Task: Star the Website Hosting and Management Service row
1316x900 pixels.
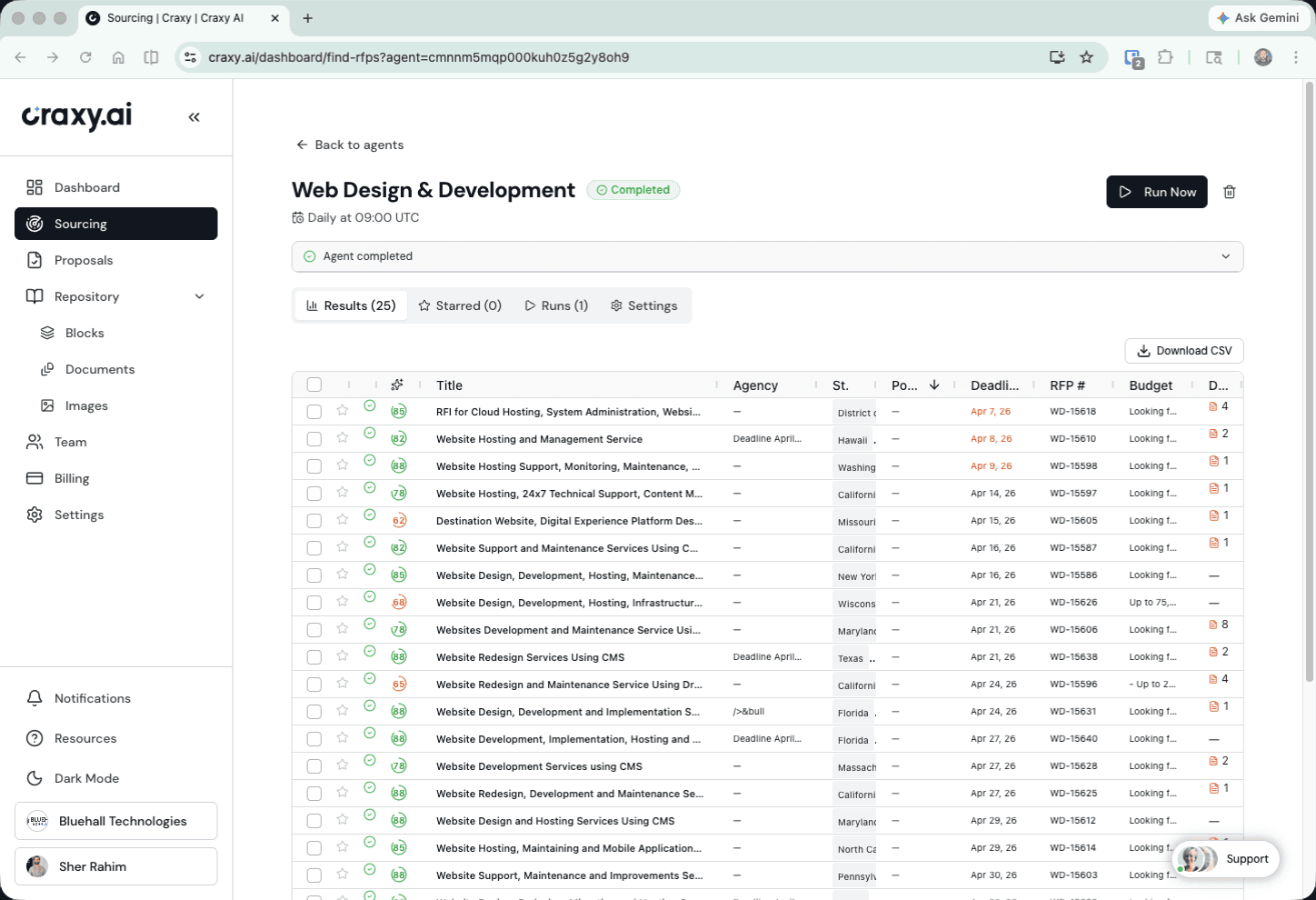Action: coord(343,437)
